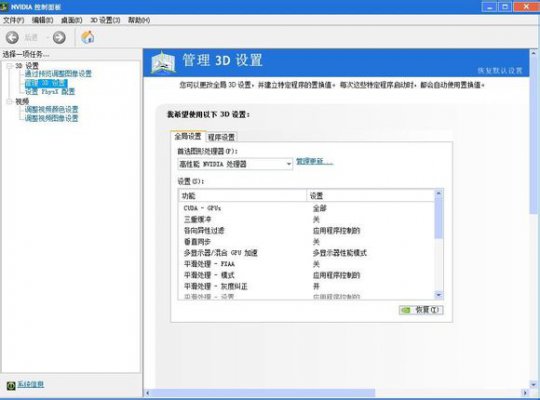Select the 垂直同步 row
Screen dimensions: 540x400
(x=306, y=242)
